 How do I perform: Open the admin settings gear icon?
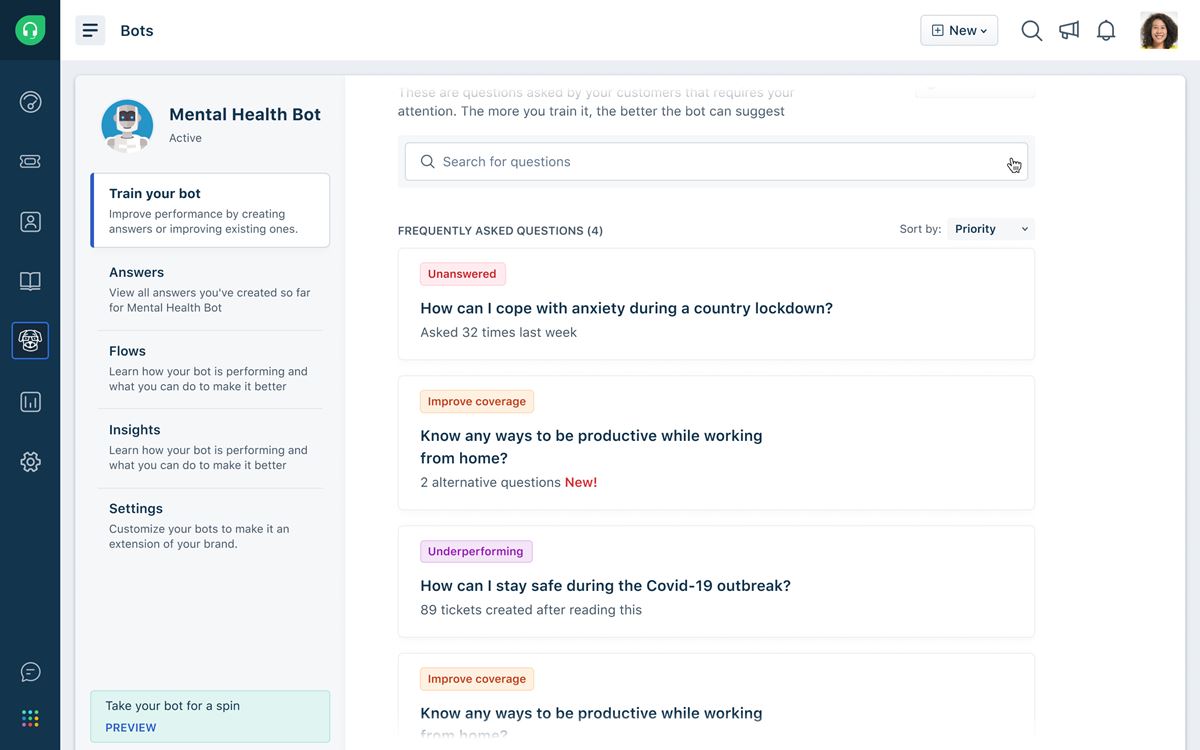pos(30,462)
